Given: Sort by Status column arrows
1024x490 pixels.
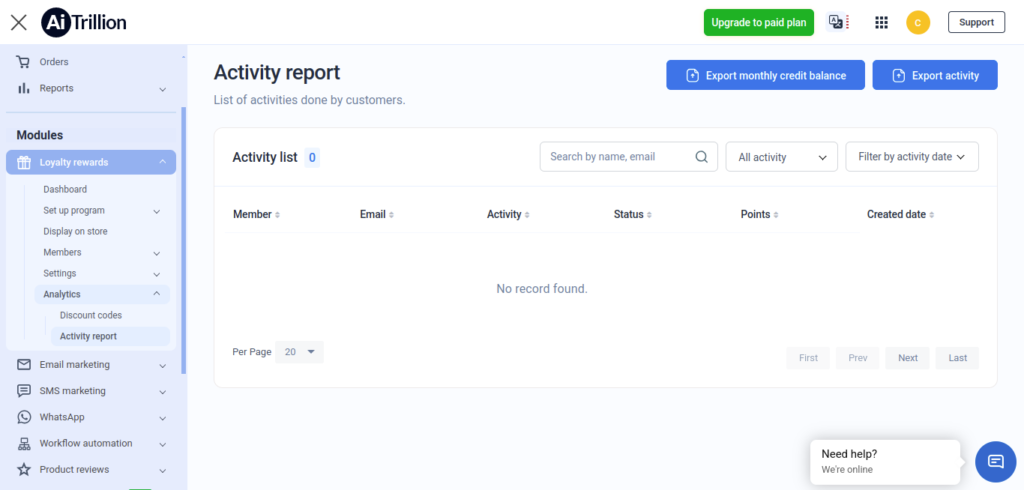Looking at the screenshot, I should (649, 215).
